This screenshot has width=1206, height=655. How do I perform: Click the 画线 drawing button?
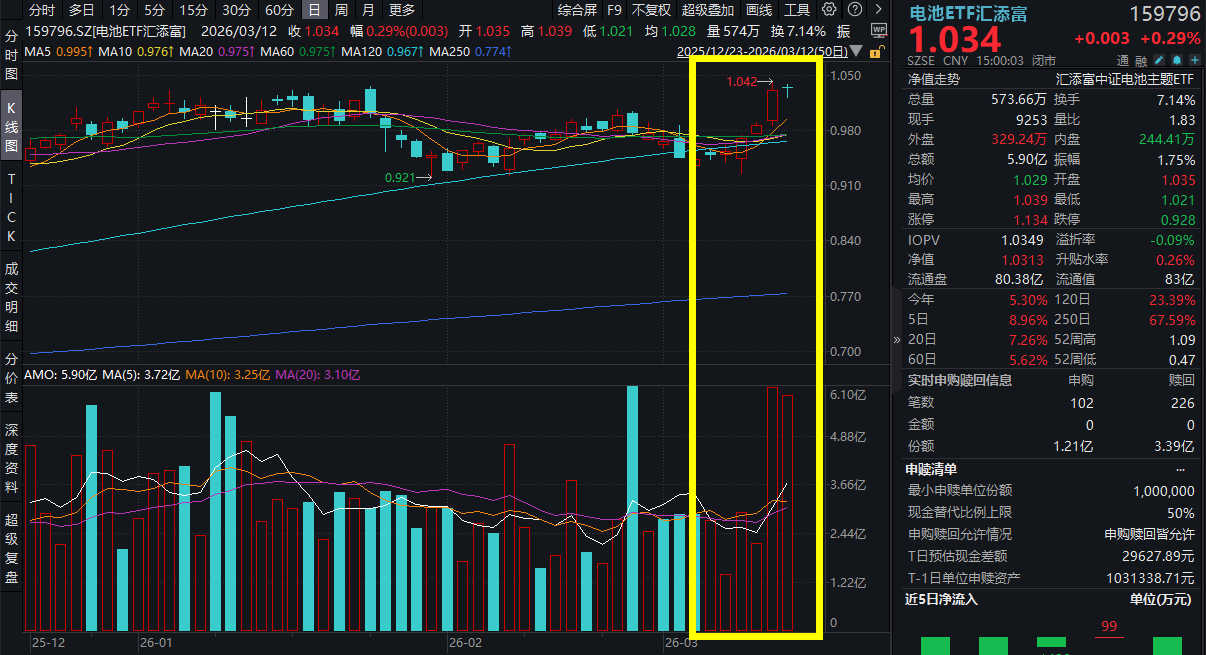point(760,10)
